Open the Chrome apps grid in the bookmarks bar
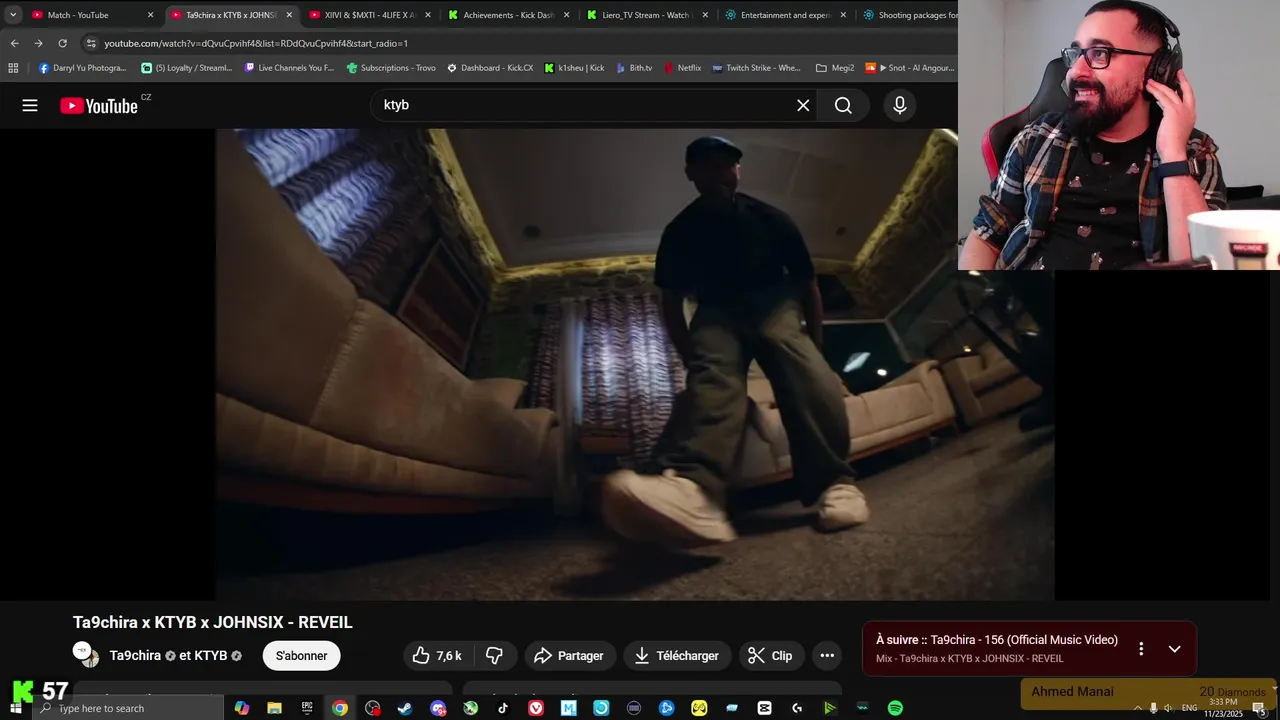Screen dimensions: 1280x720 pyautogui.click(x=13, y=68)
